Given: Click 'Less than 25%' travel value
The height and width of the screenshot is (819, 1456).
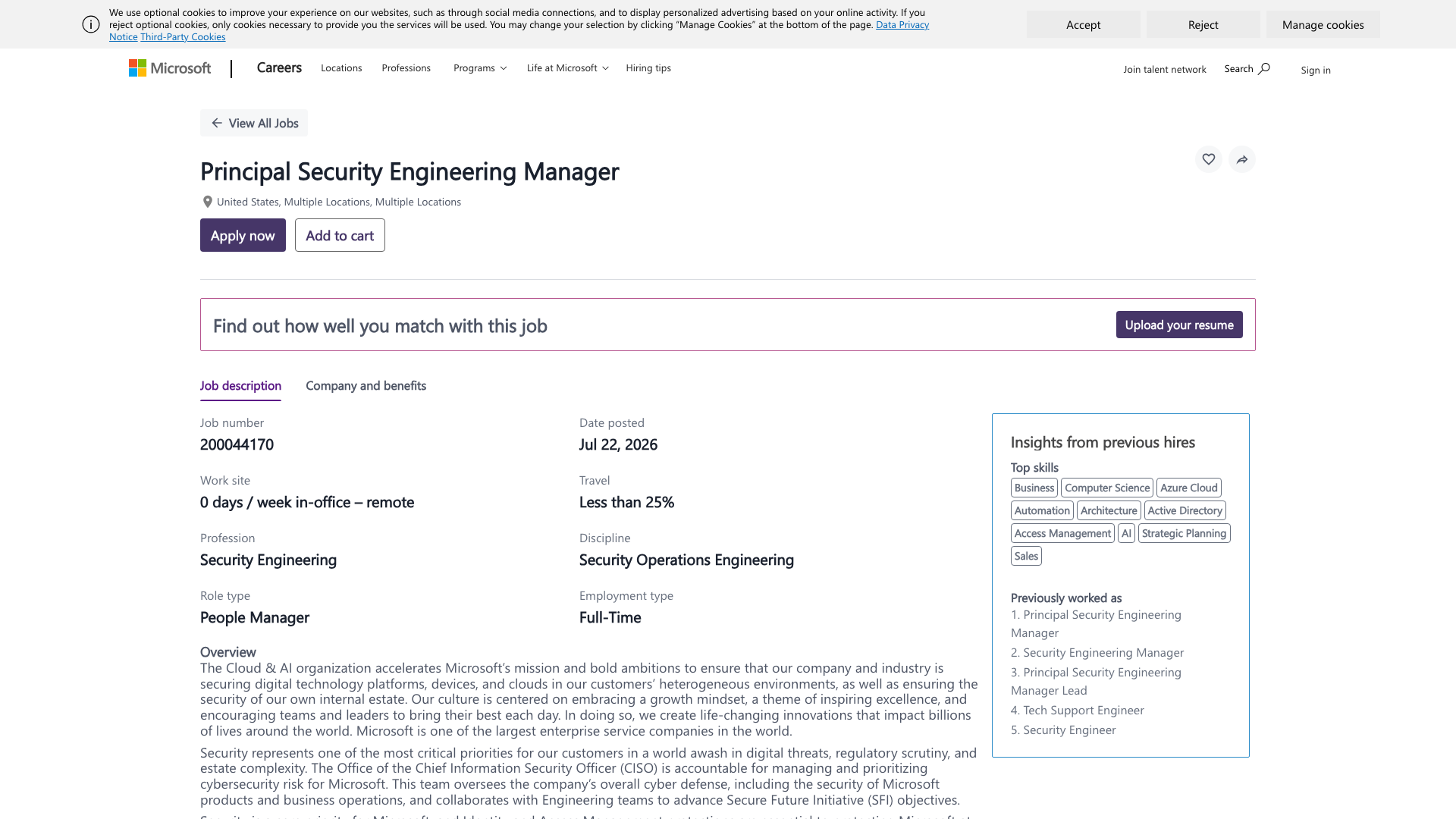Looking at the screenshot, I should 626,502.
